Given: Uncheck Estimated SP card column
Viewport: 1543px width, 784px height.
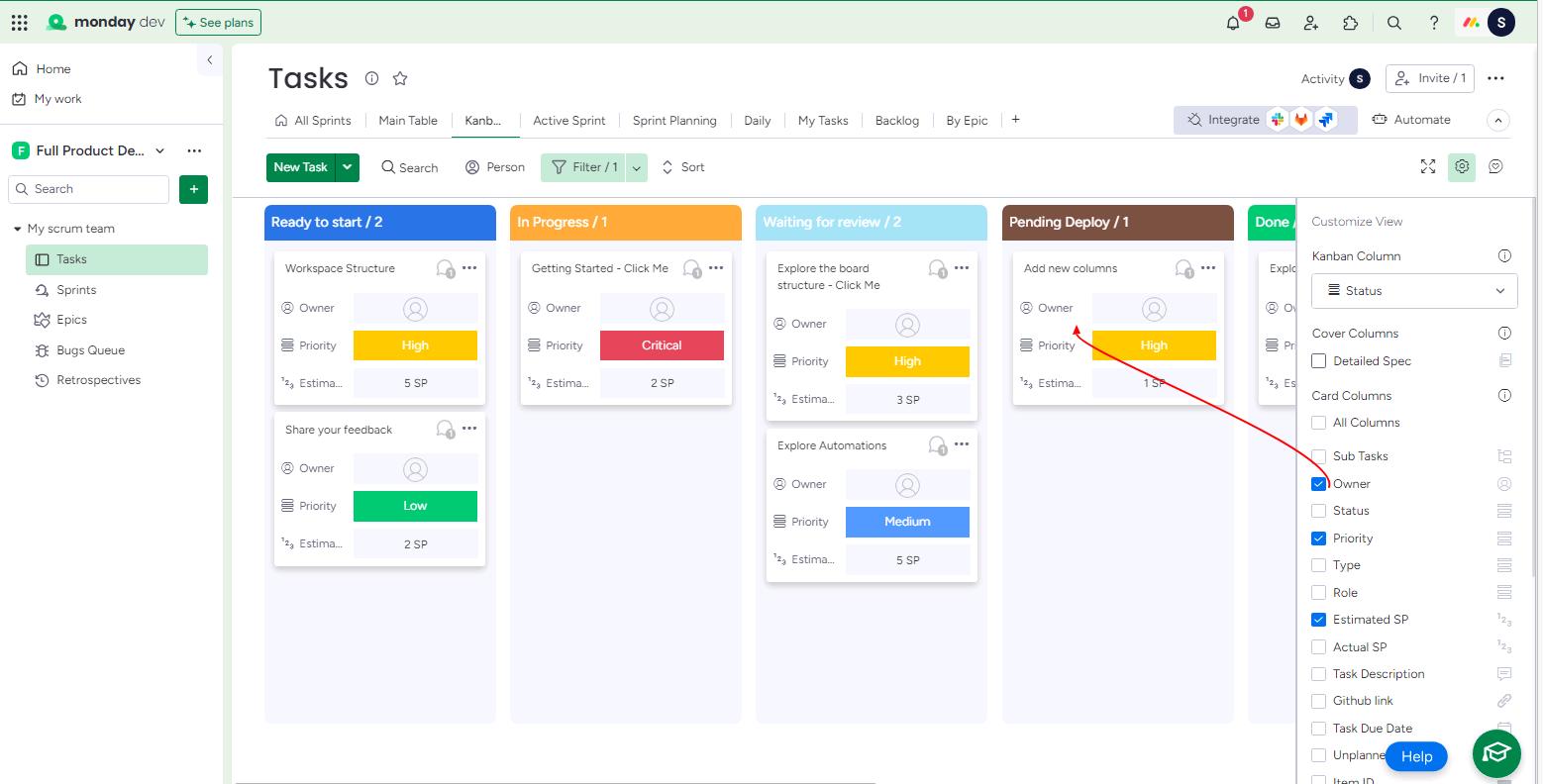Looking at the screenshot, I should coord(1319,620).
